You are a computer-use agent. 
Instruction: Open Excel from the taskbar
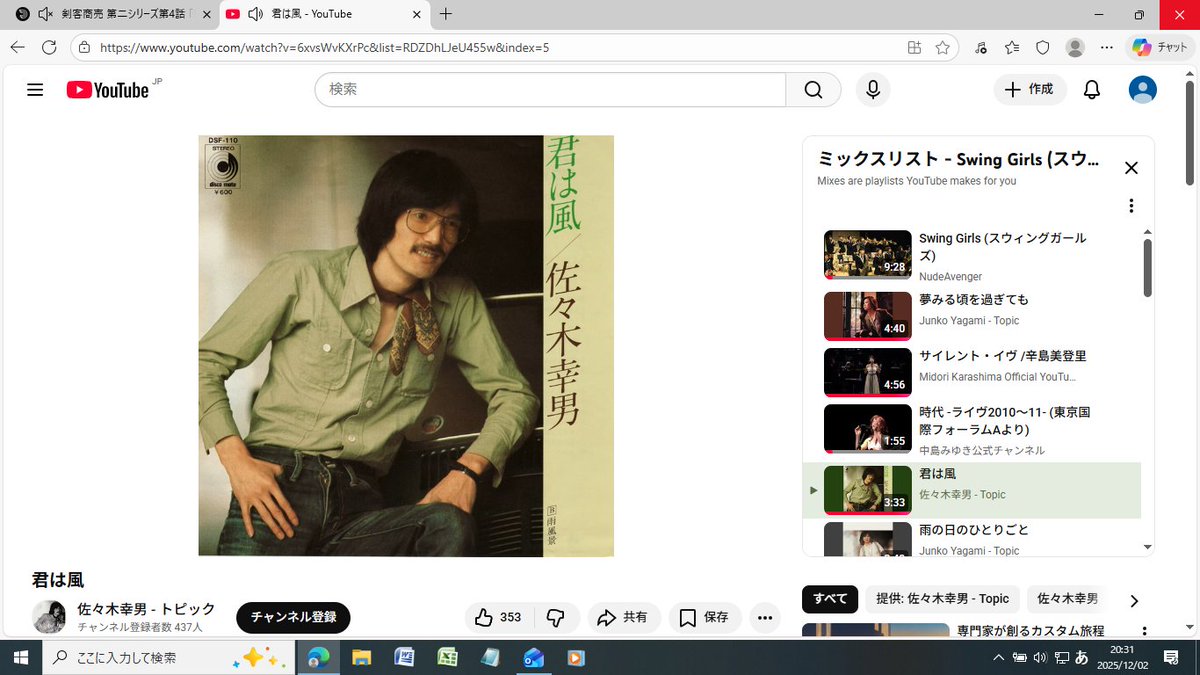tap(447, 657)
